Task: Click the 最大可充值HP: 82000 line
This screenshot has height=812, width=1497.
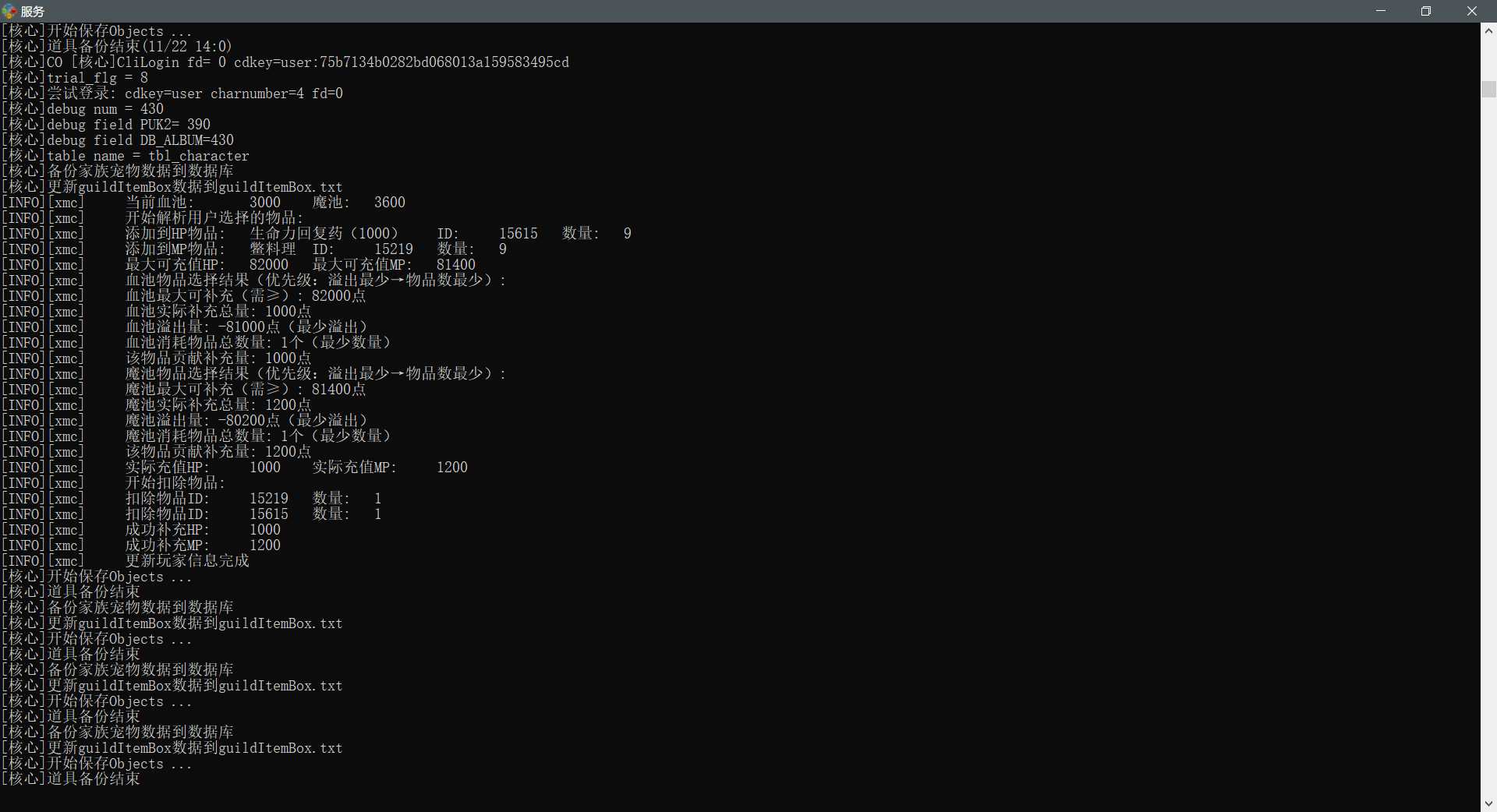Action: (x=239, y=265)
